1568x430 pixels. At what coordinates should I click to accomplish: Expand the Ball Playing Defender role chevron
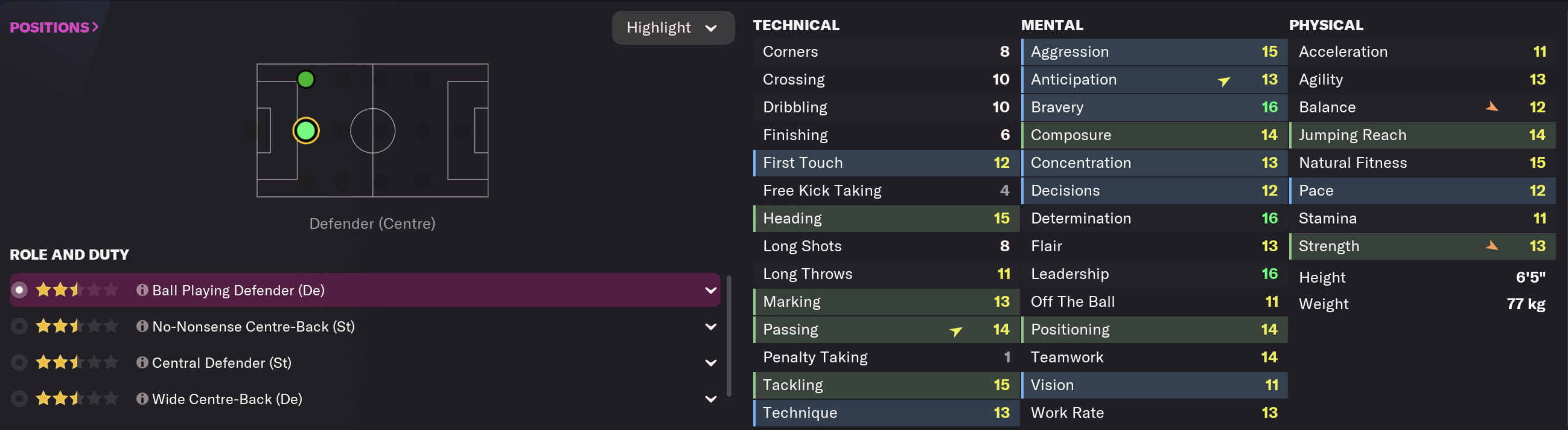tap(710, 290)
